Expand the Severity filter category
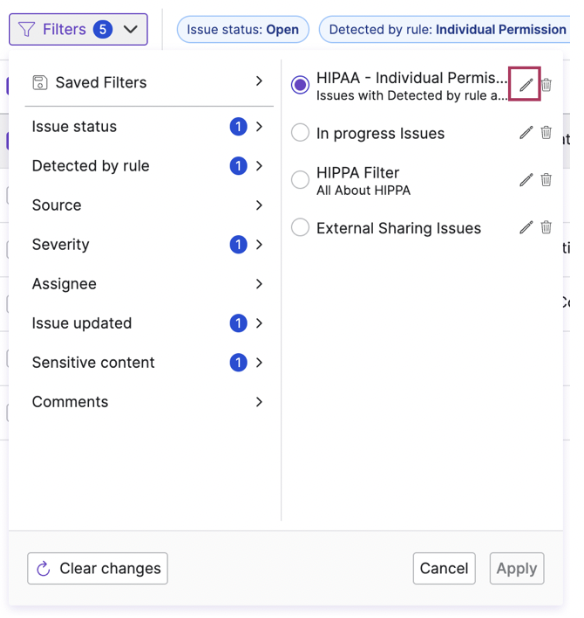This screenshot has height=618, width=584. pos(147,244)
